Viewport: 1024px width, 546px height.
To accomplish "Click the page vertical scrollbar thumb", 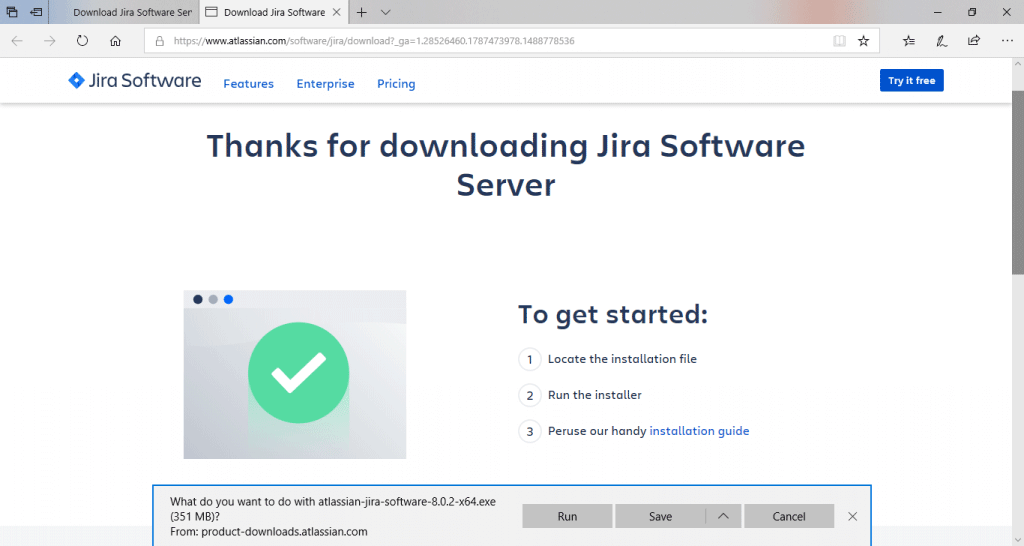I will coord(1017,183).
